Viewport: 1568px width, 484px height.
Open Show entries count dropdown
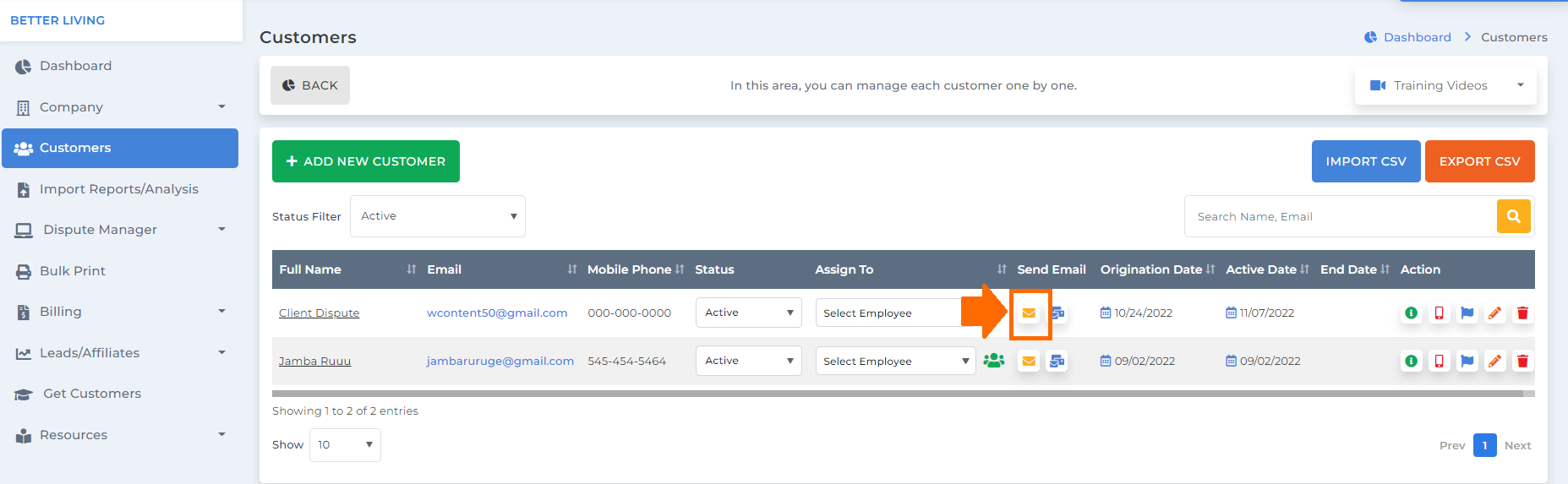pos(345,445)
